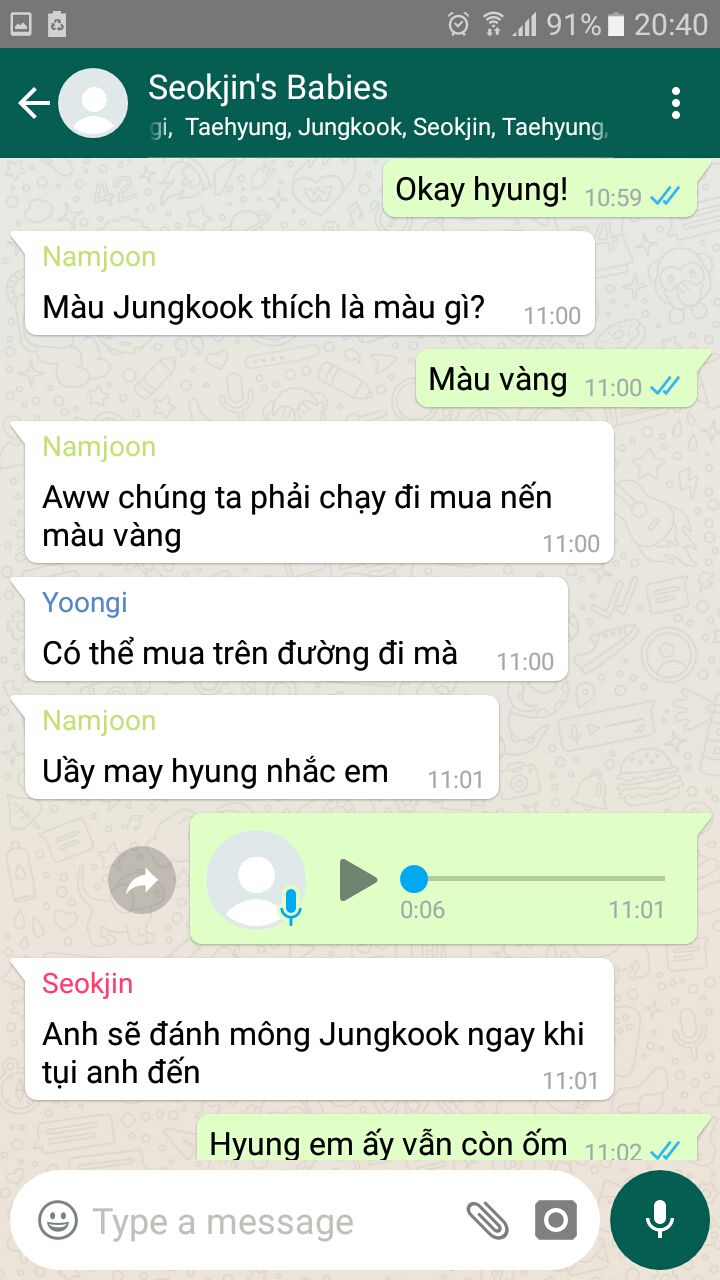
Task: Click the voice message seek slider knob
Action: pyautogui.click(x=414, y=879)
